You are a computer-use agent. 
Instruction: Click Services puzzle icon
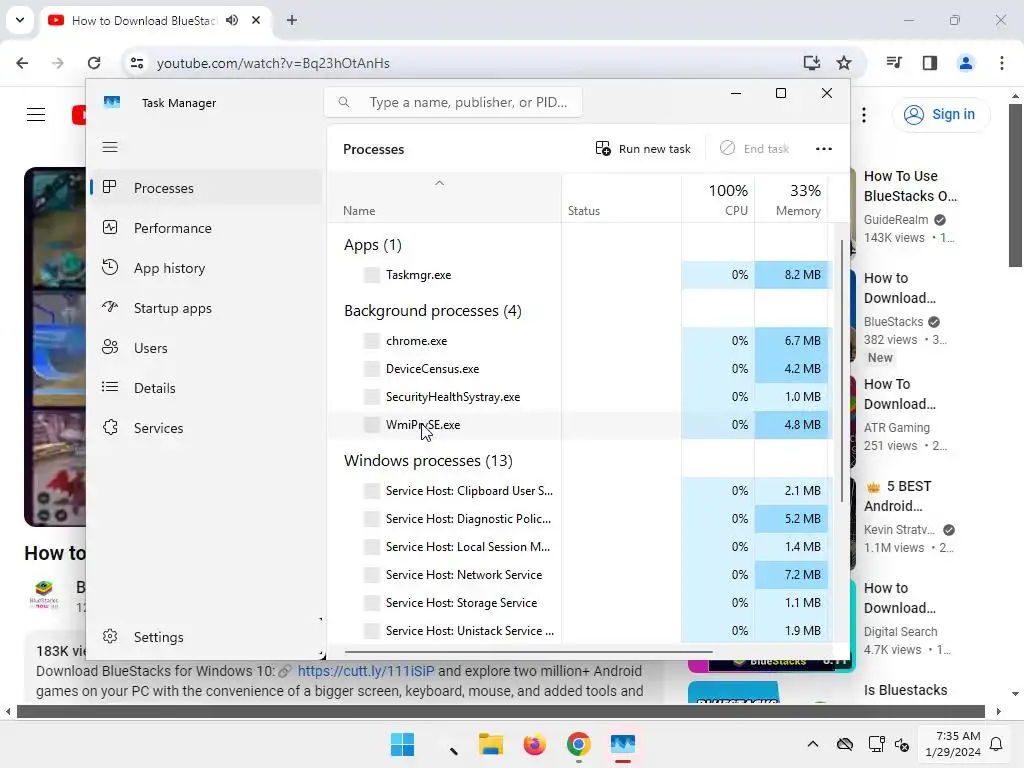(x=110, y=427)
